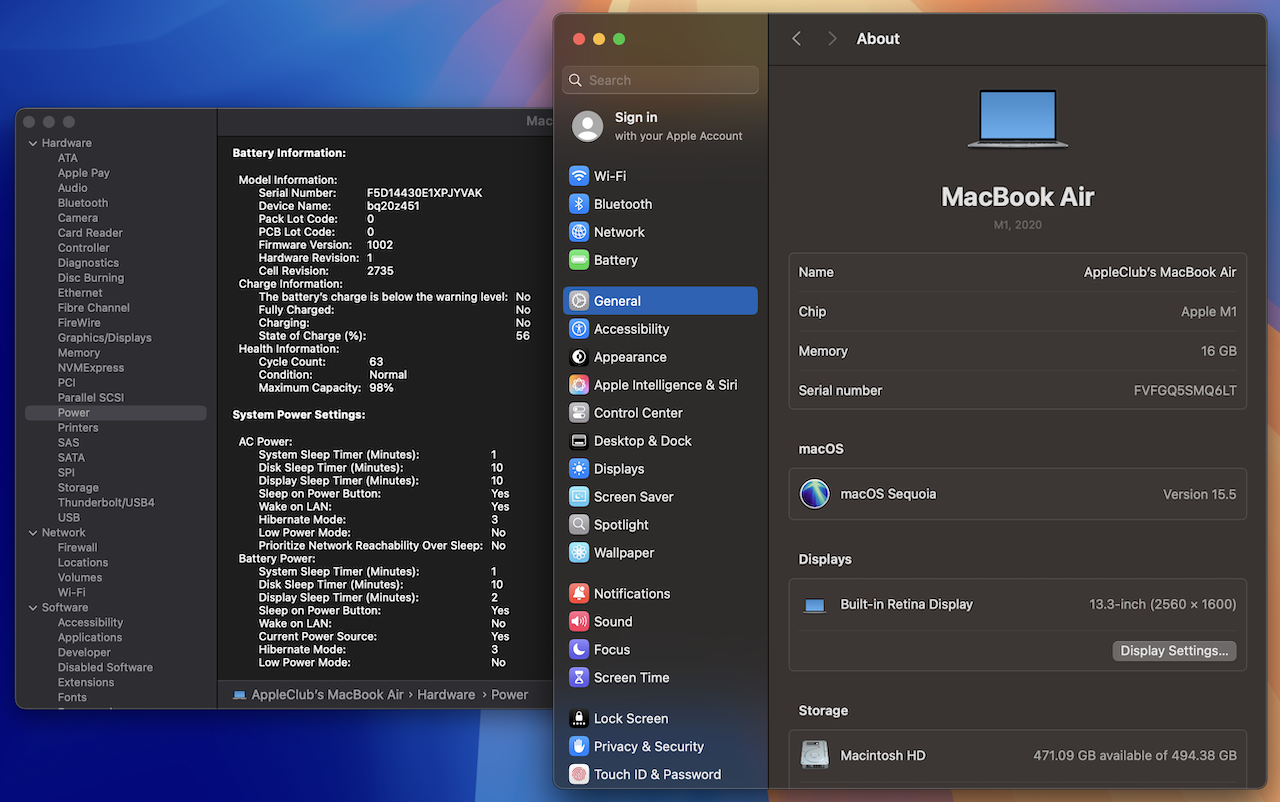Select the Appearance icon
Image resolution: width=1280 pixels, height=802 pixels.
(x=579, y=357)
